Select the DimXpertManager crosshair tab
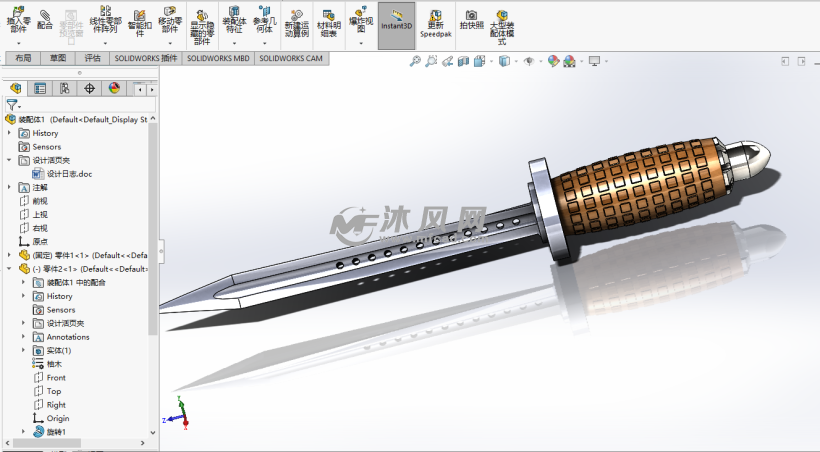820x452 pixels. tap(89, 88)
